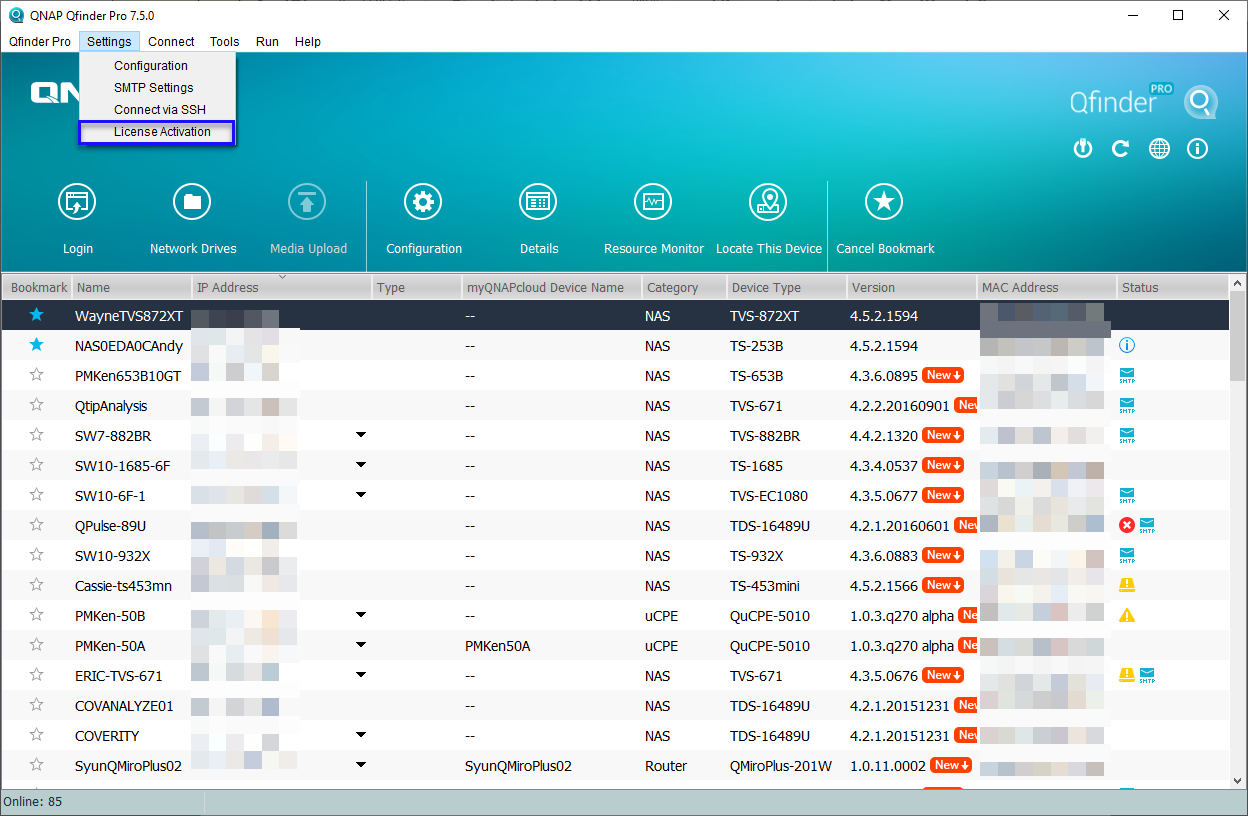1248x816 pixels.
Task: Open the Configuration gear toolbar icon
Action: 423,203
